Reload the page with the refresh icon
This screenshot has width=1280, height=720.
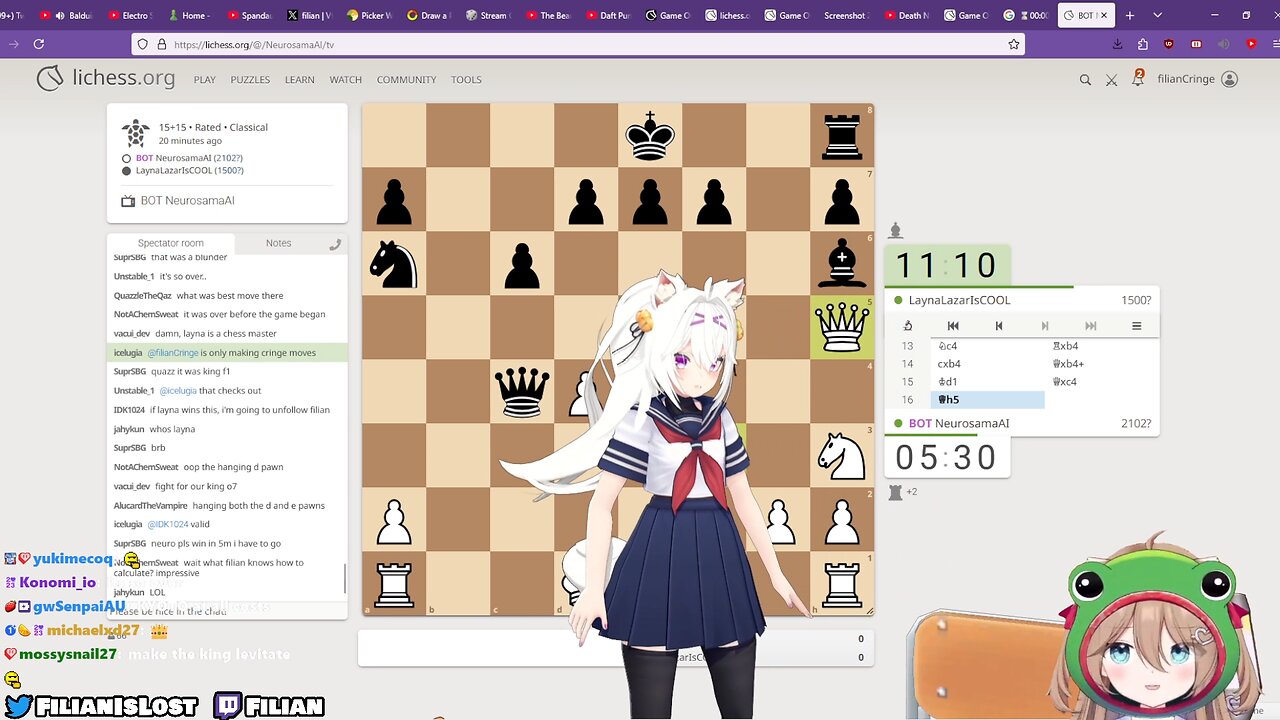point(39,44)
